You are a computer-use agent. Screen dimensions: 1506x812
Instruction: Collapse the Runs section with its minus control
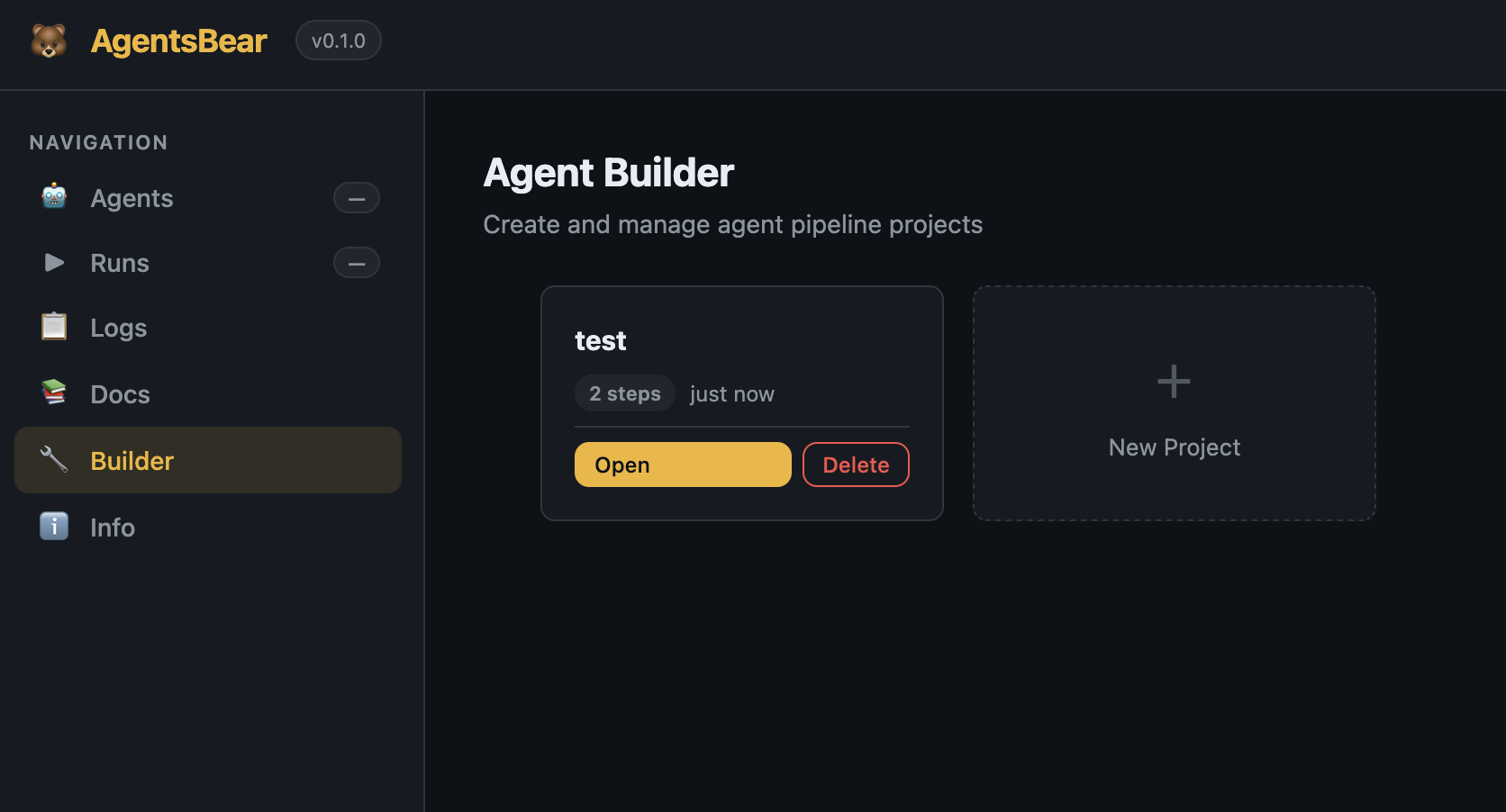tap(357, 263)
